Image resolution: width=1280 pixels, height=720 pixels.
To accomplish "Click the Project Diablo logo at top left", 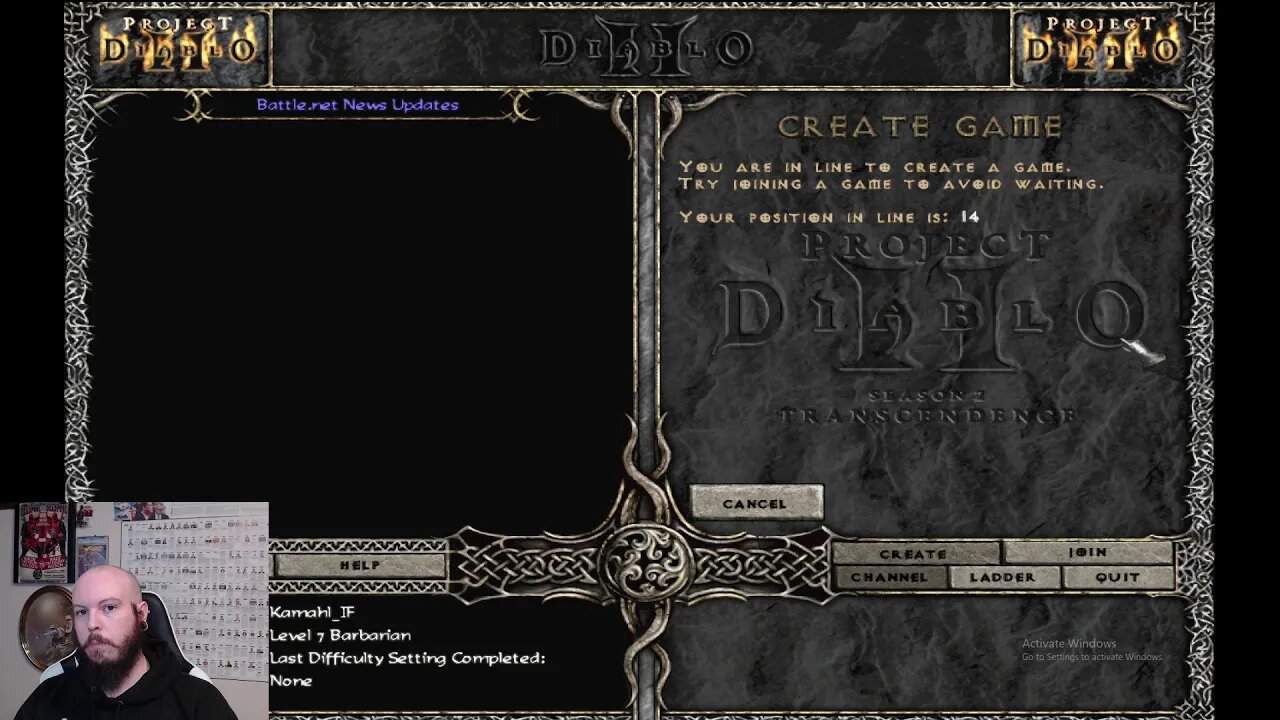I will coord(176,42).
